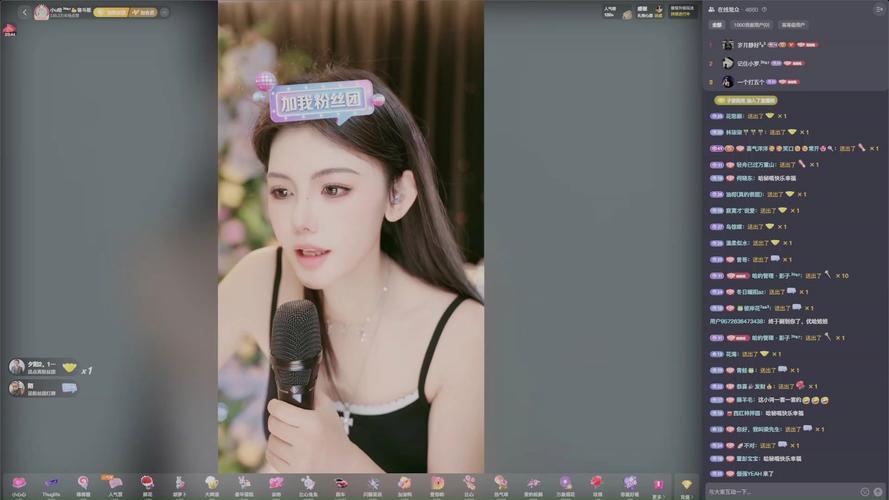Send the 人气票 ticket gift
This screenshot has width=889, height=500.
point(115,486)
